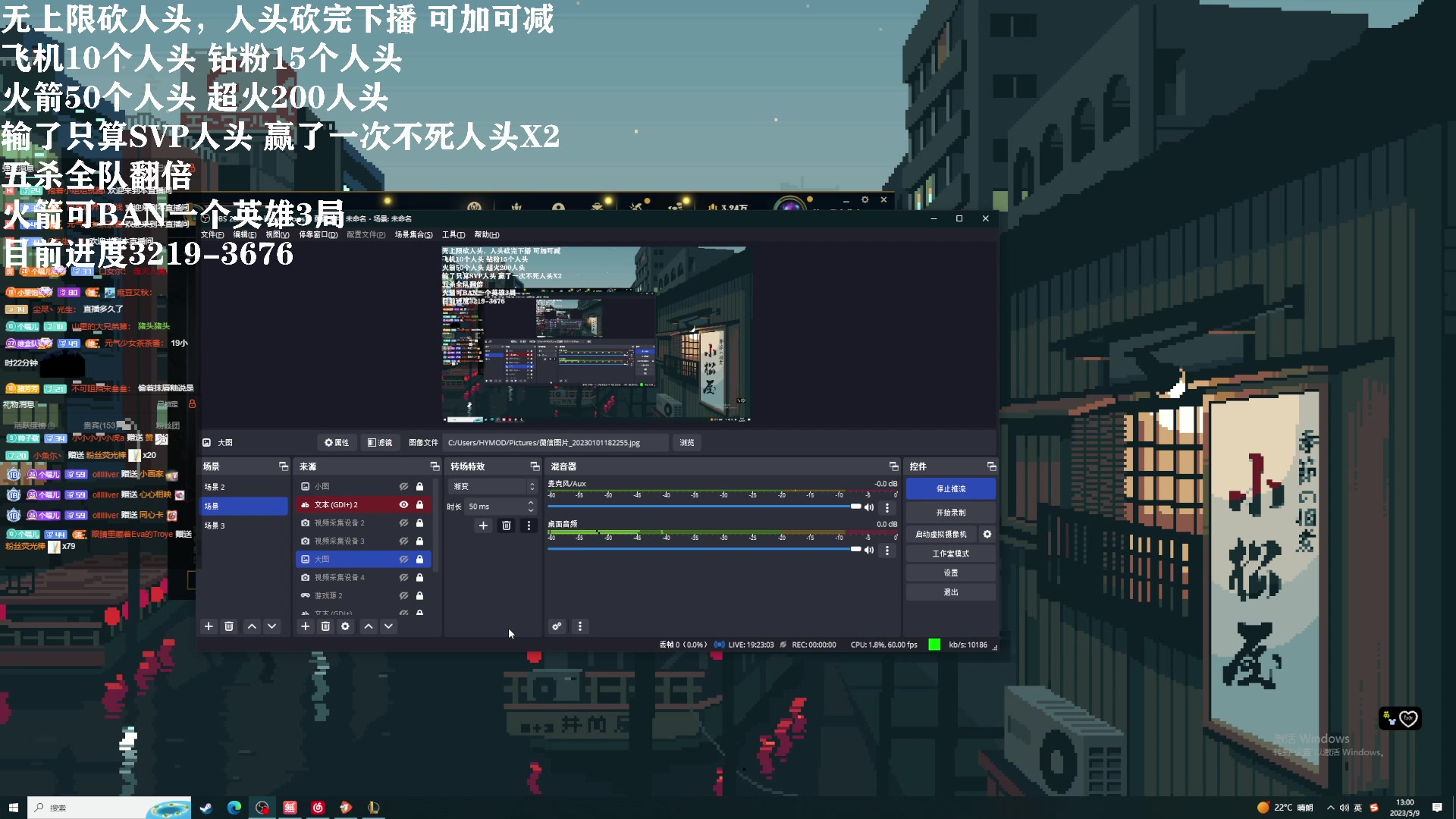1456x819 pixels.
Task: Delete selected scene with the trash icon
Action: pyautogui.click(x=229, y=626)
